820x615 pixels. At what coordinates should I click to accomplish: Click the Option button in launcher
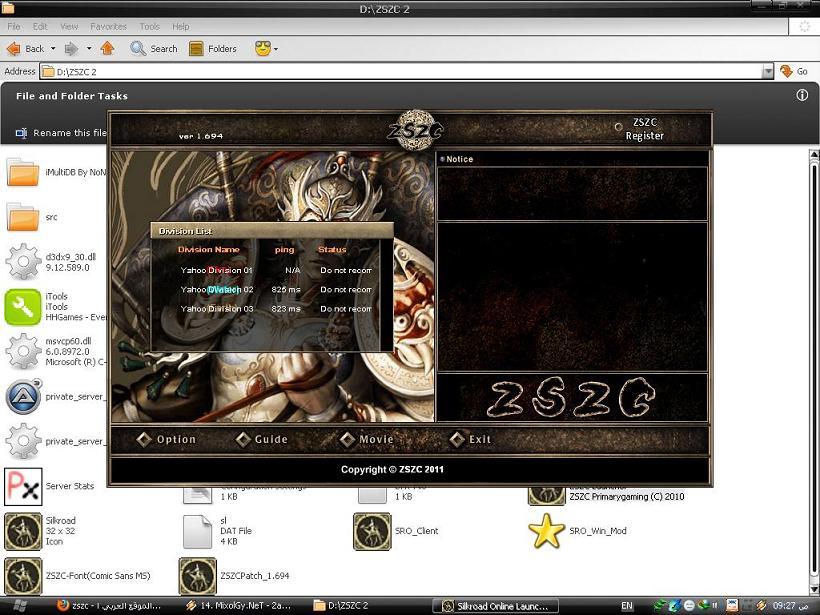click(x=166, y=439)
